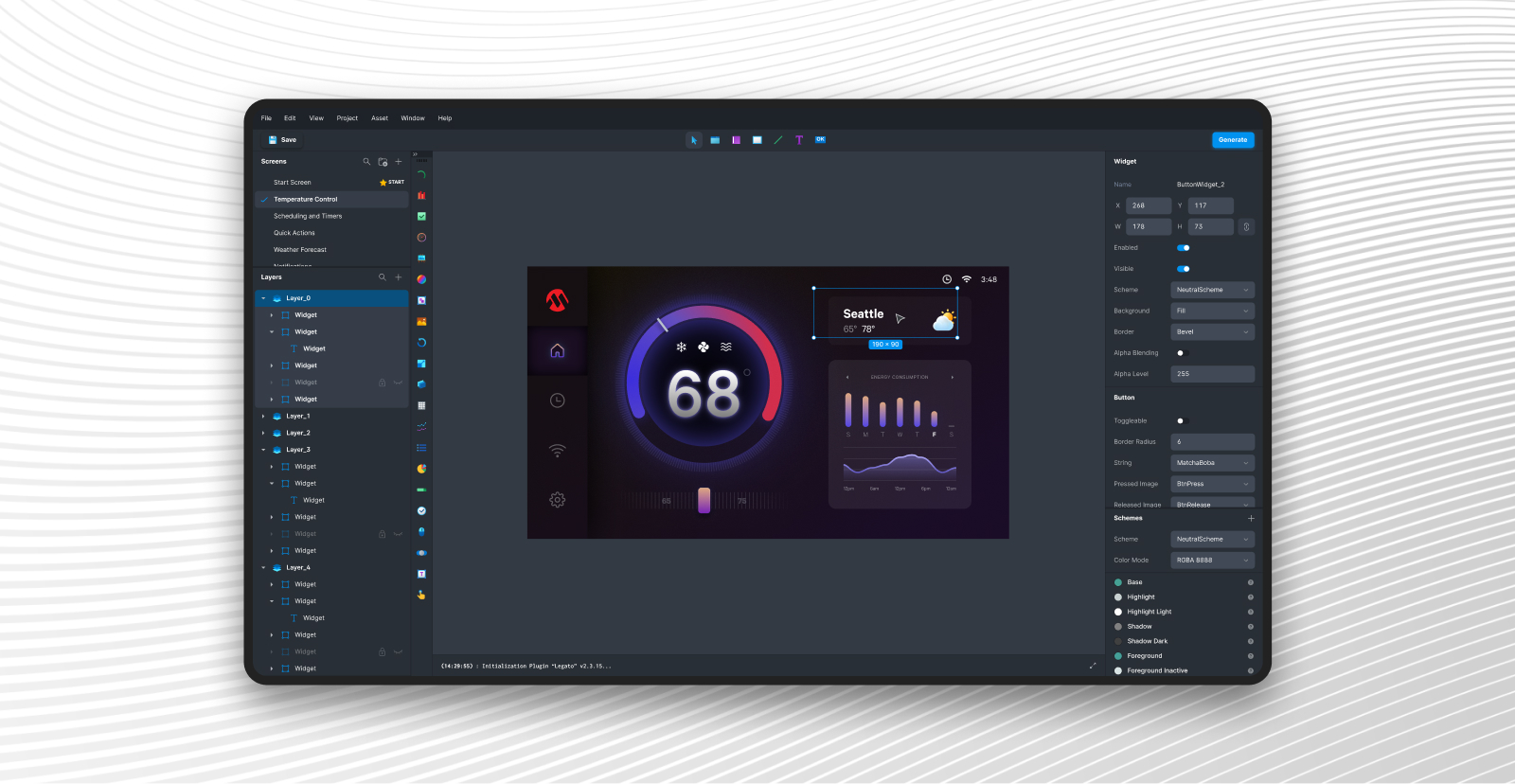The width and height of the screenshot is (1515, 784).
Task: Open the Color Mode RGBA 8888 dropdown
Action: 1212,561
